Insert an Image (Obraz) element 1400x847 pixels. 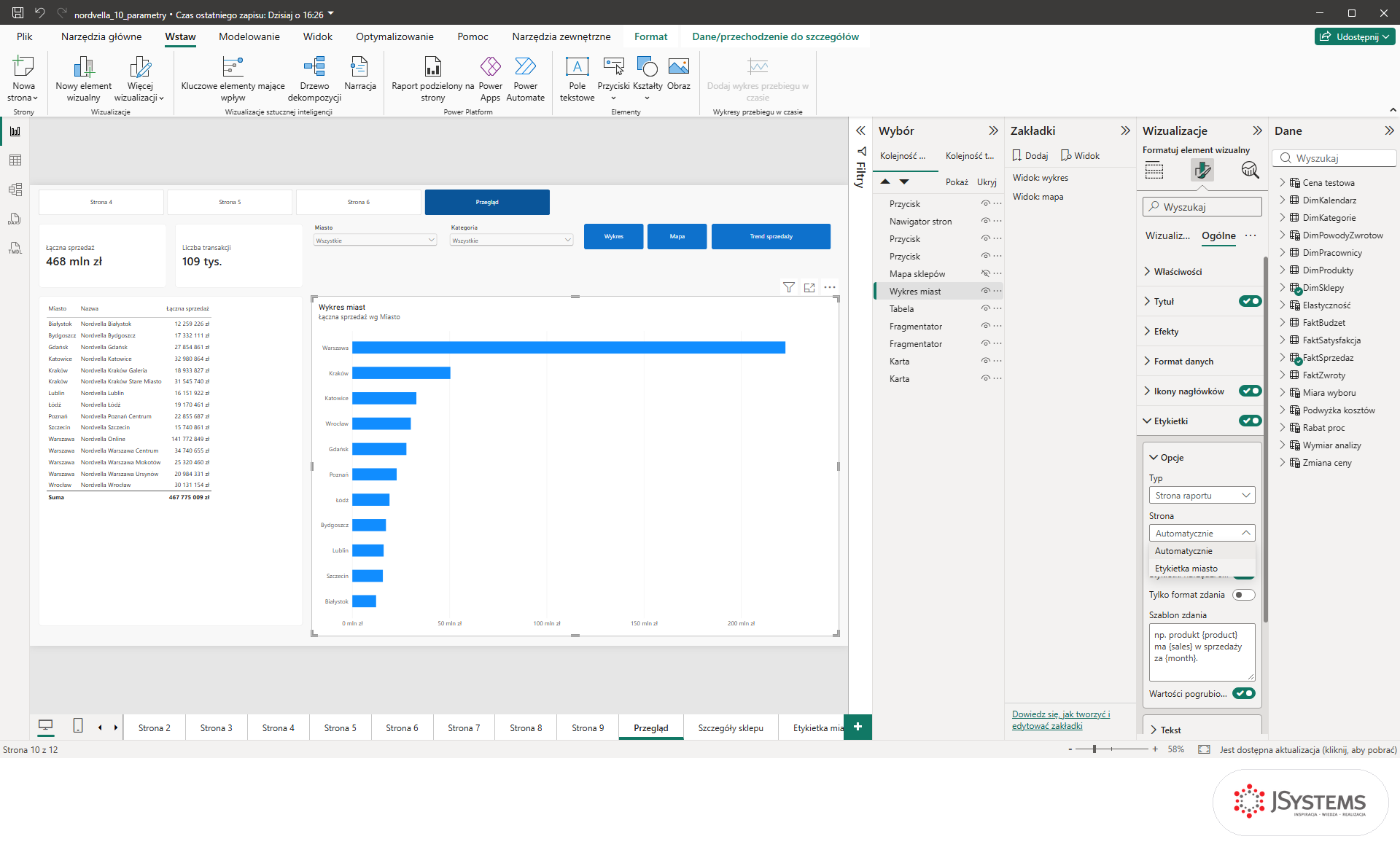click(x=678, y=74)
